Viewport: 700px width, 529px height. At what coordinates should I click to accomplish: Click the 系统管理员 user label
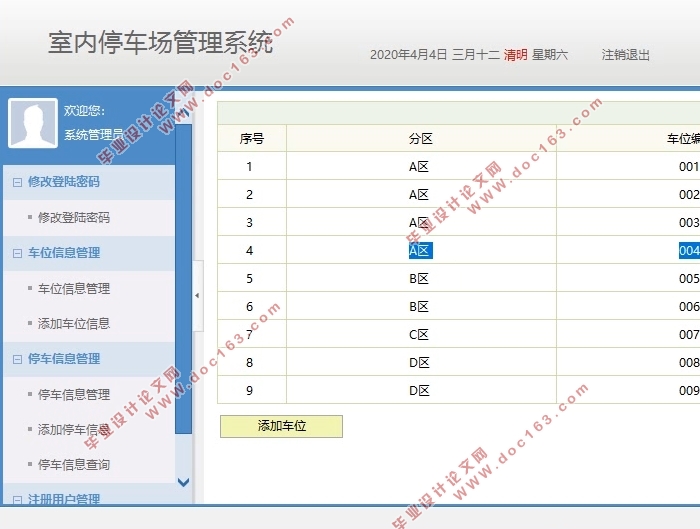pos(94,134)
